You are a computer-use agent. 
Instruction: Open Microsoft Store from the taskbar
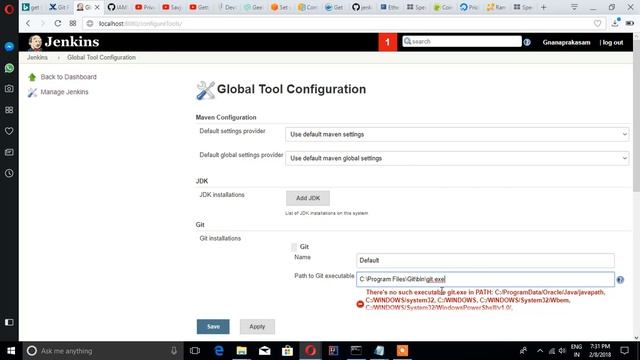[x=287, y=351]
